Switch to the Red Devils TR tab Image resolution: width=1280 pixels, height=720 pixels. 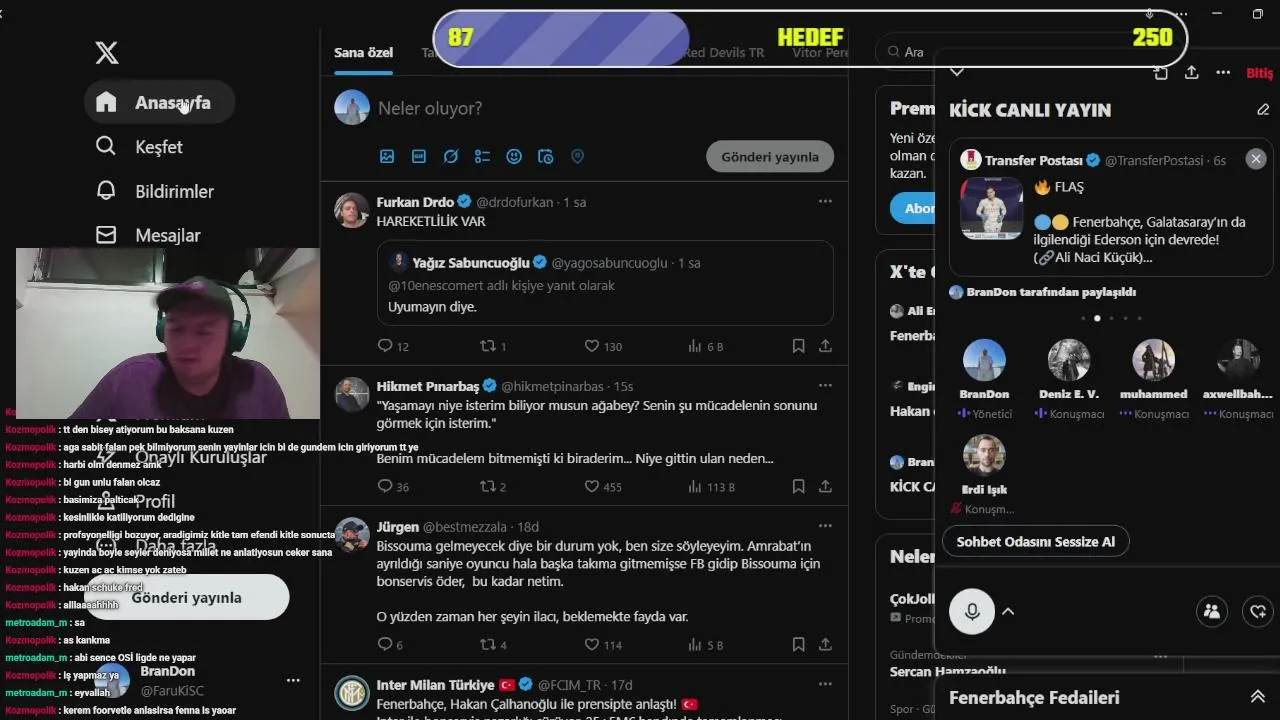tap(723, 53)
